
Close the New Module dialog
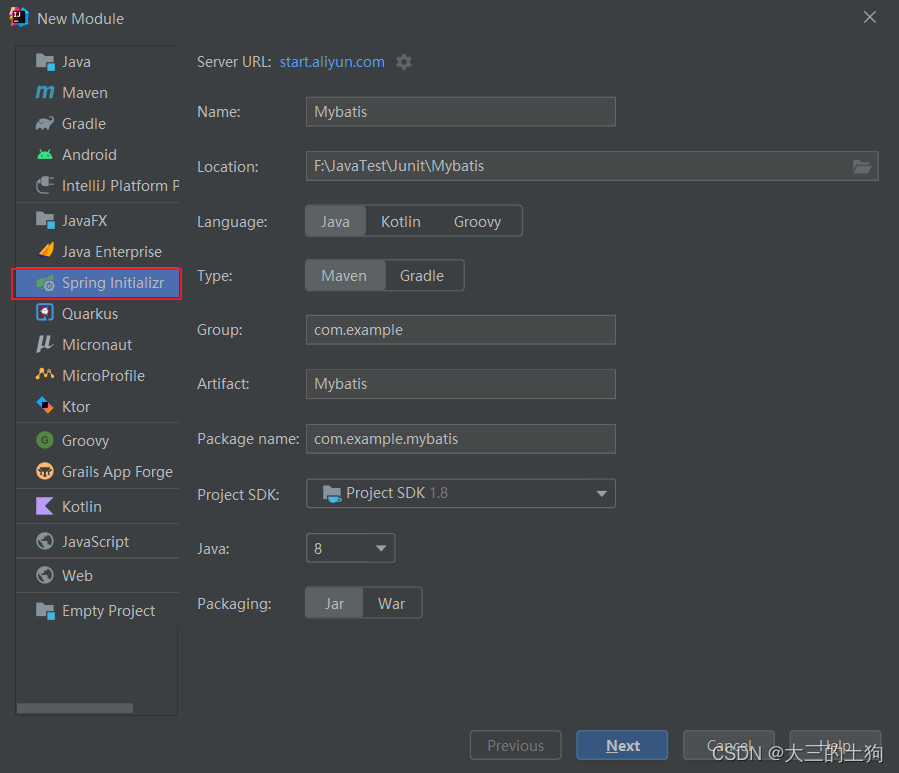870,17
